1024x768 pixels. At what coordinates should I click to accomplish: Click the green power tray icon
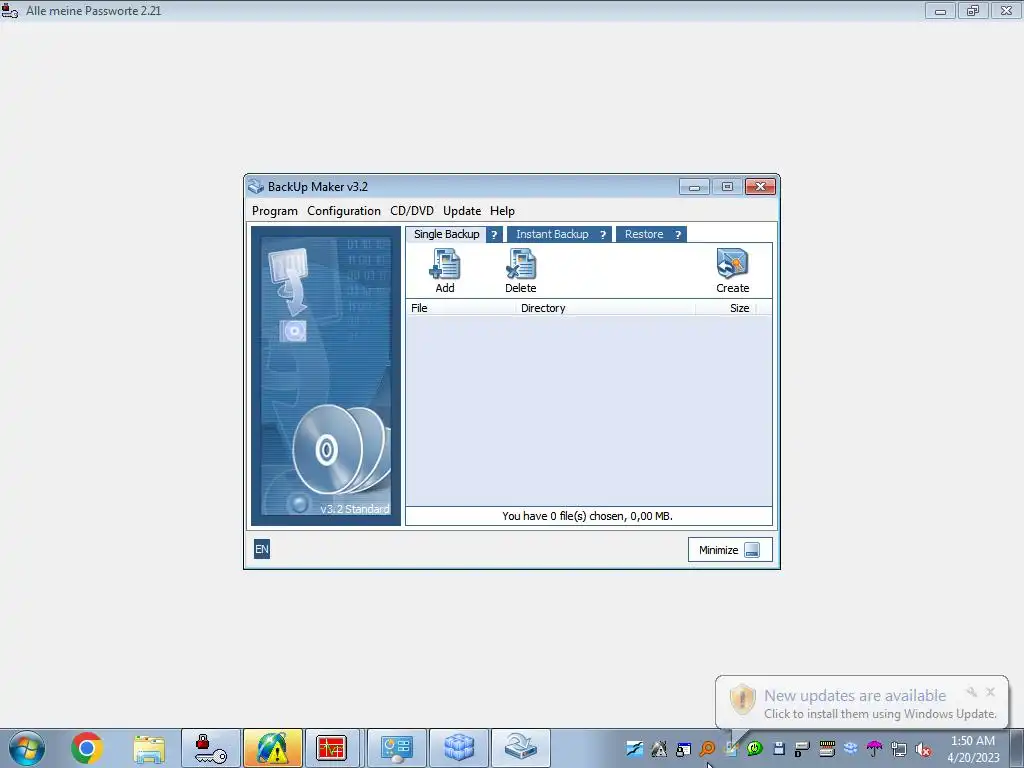tap(755, 748)
